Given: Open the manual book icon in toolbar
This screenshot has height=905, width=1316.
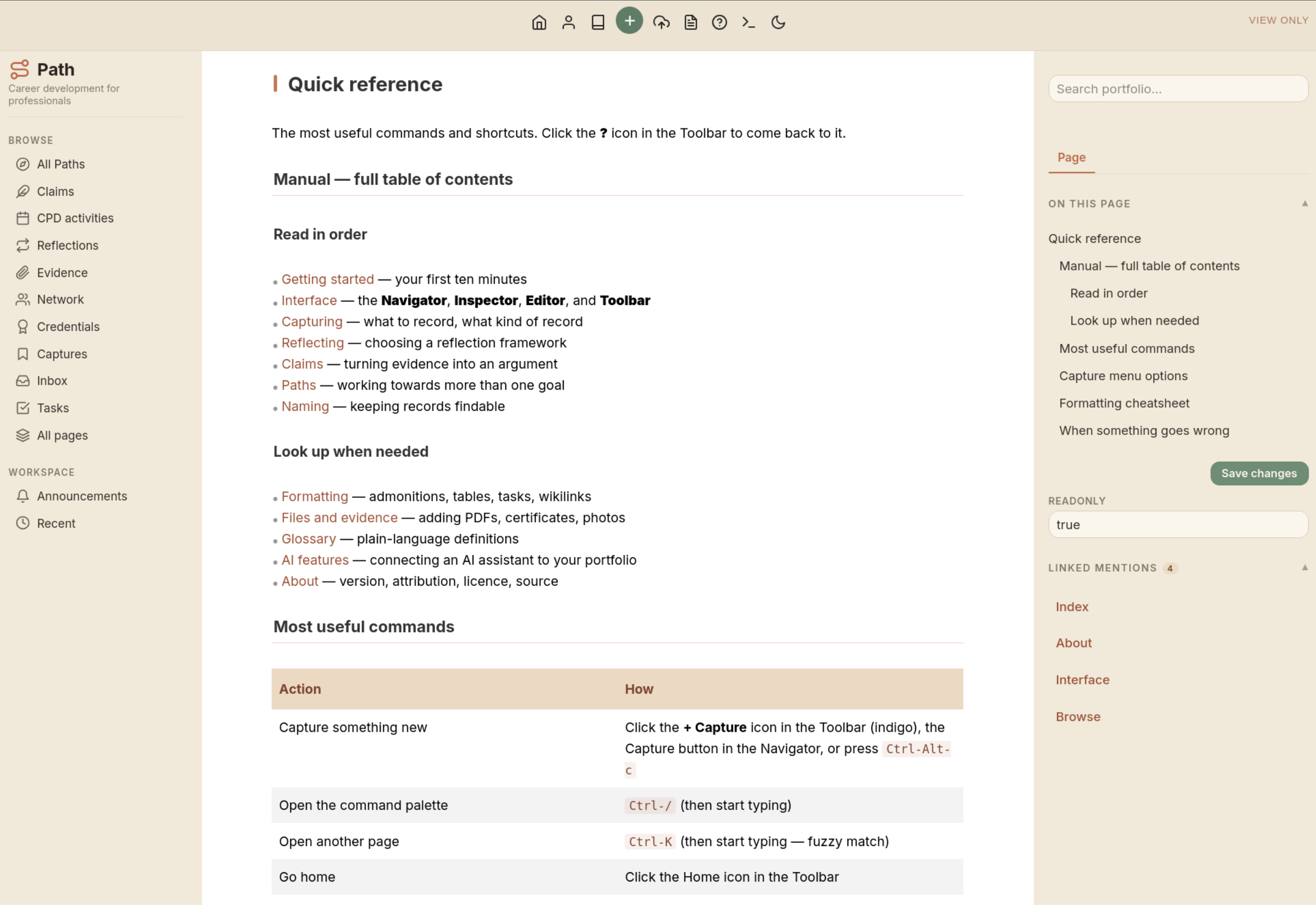Looking at the screenshot, I should [598, 22].
